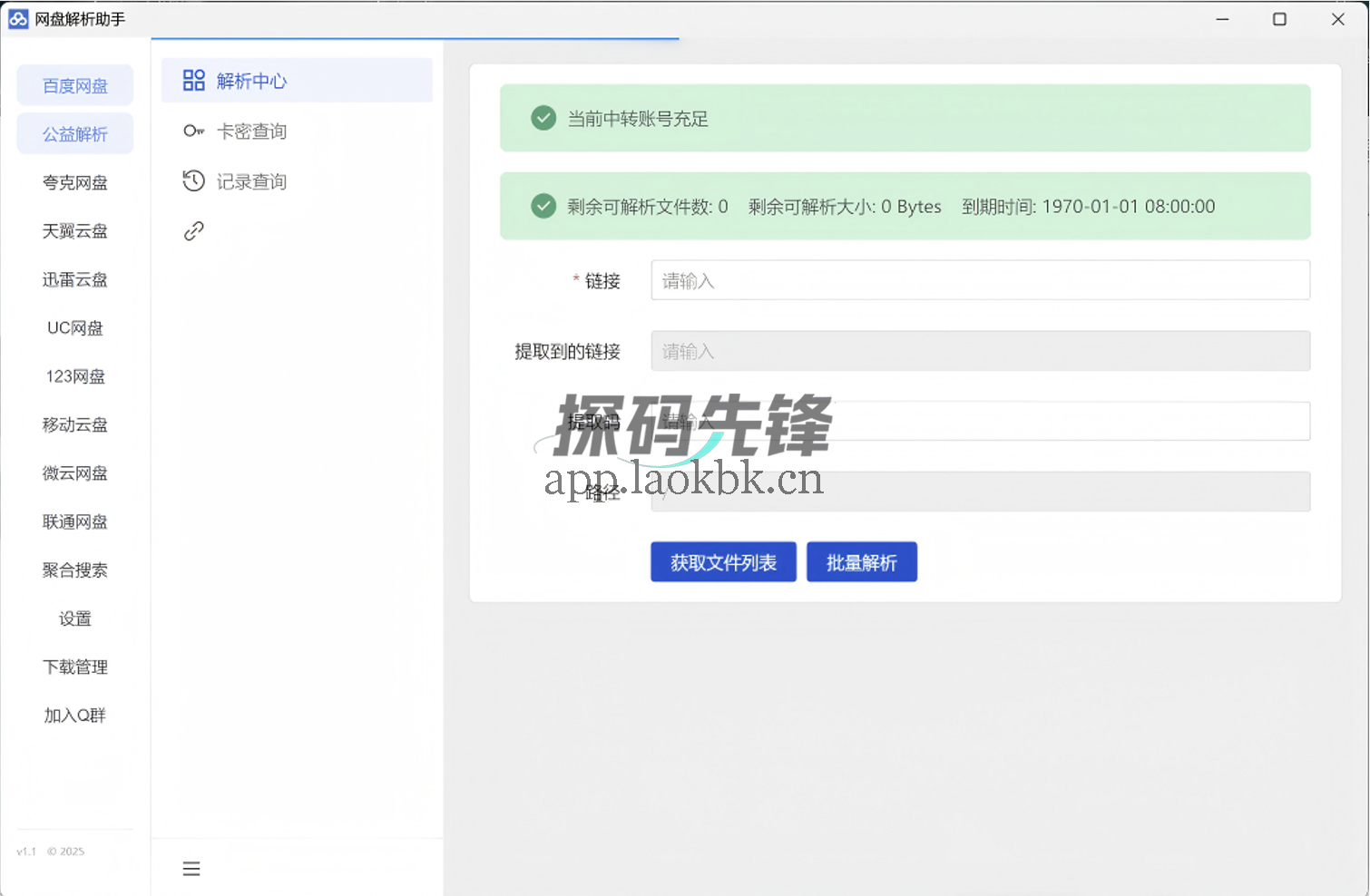Click the 获取文件列表 button
Image resolution: width=1370 pixels, height=896 pixels.
click(723, 561)
